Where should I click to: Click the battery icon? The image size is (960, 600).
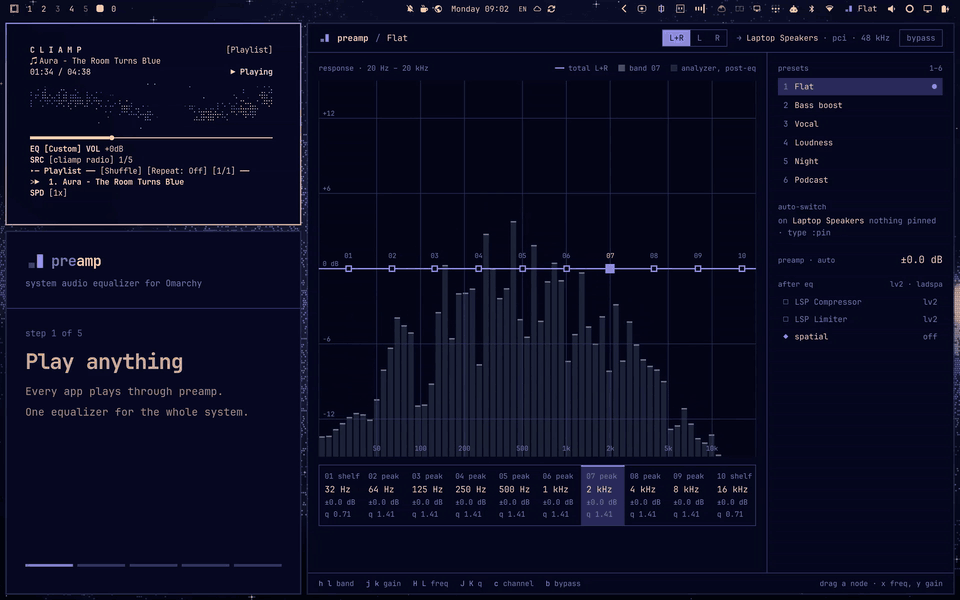point(945,9)
